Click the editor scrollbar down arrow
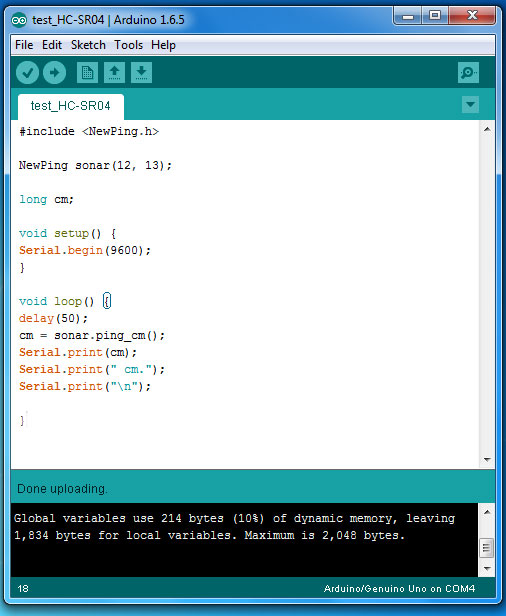506x616 pixels. click(487, 459)
